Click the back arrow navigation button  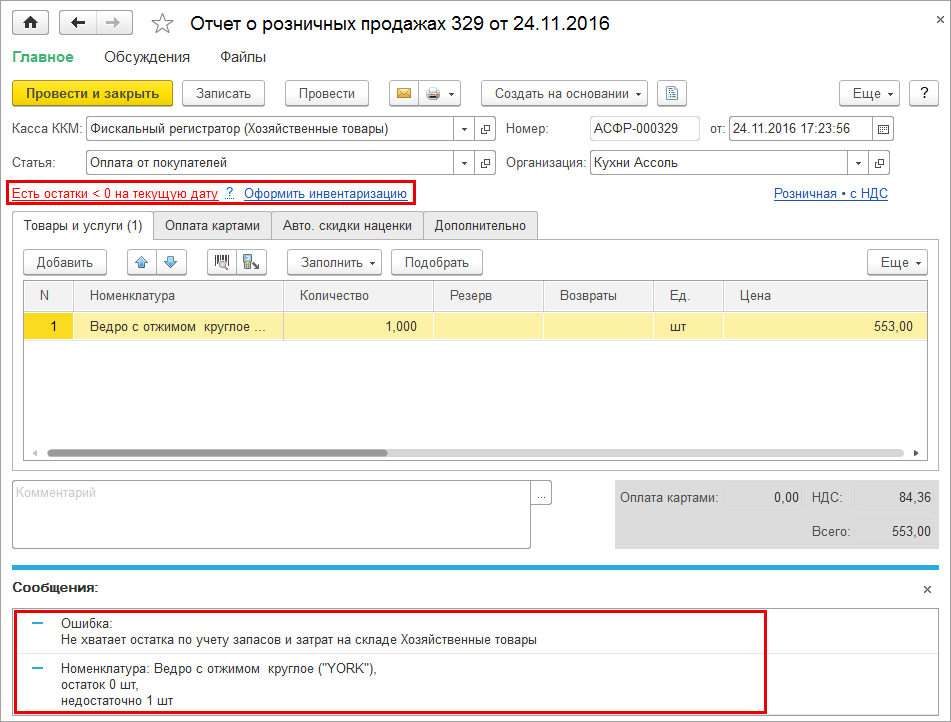pyautogui.click(x=78, y=23)
